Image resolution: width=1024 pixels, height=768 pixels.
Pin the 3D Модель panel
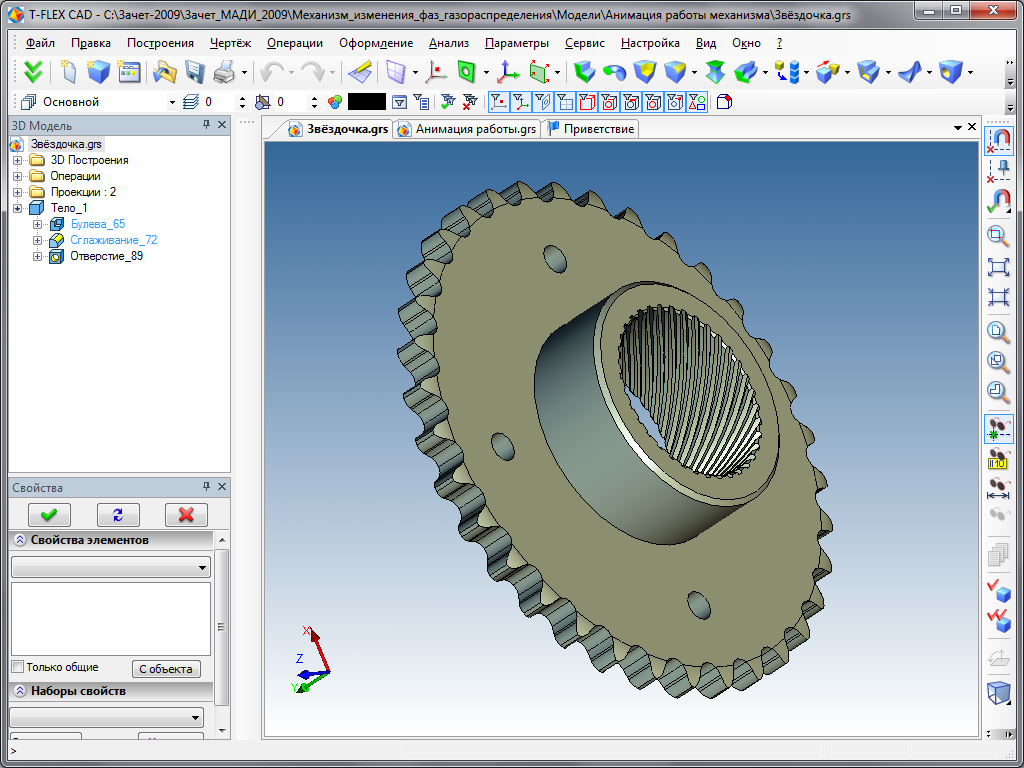click(207, 125)
